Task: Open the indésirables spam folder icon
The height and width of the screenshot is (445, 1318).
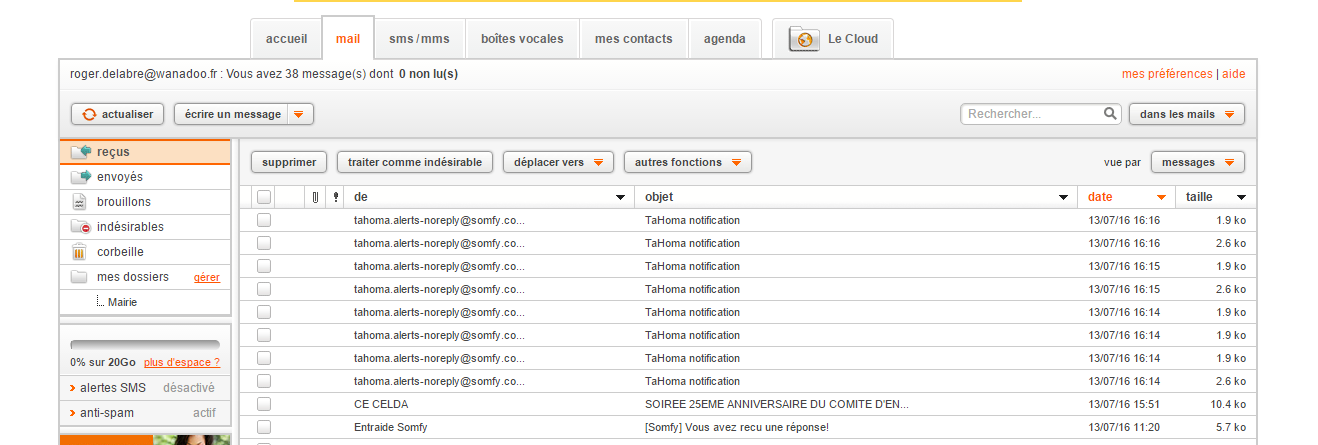Action: (80, 227)
